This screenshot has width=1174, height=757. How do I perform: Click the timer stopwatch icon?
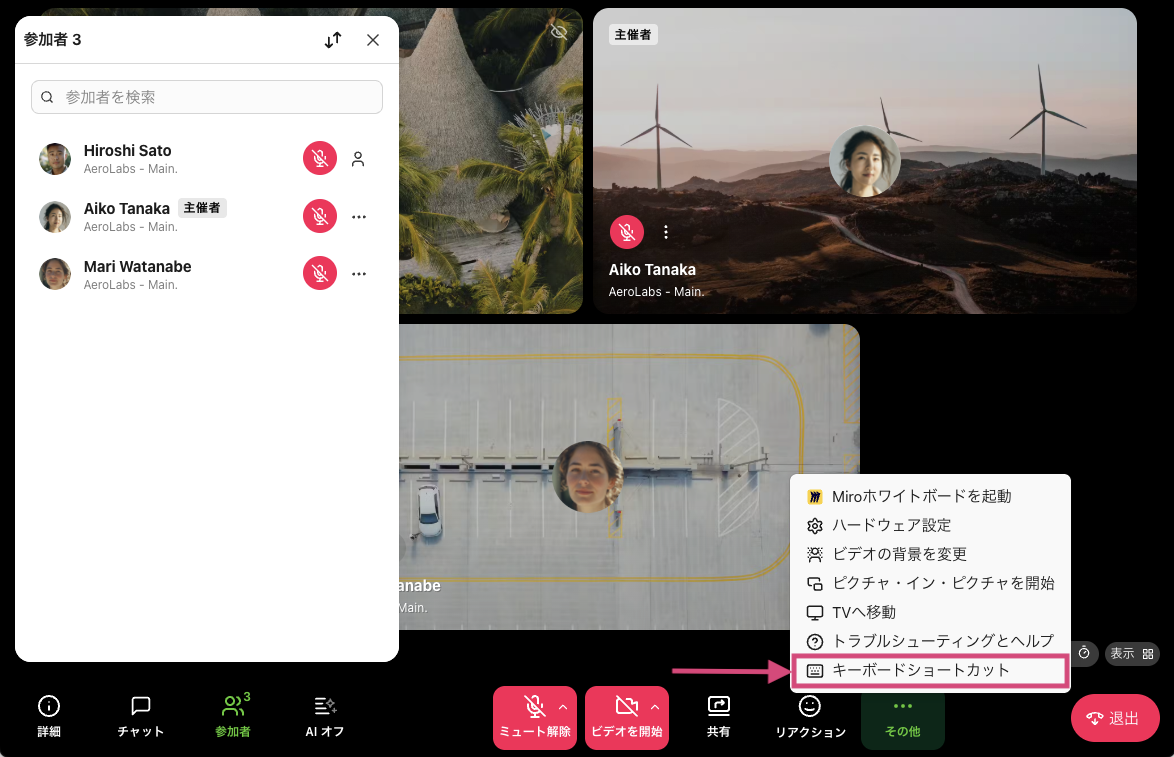click(x=1083, y=653)
